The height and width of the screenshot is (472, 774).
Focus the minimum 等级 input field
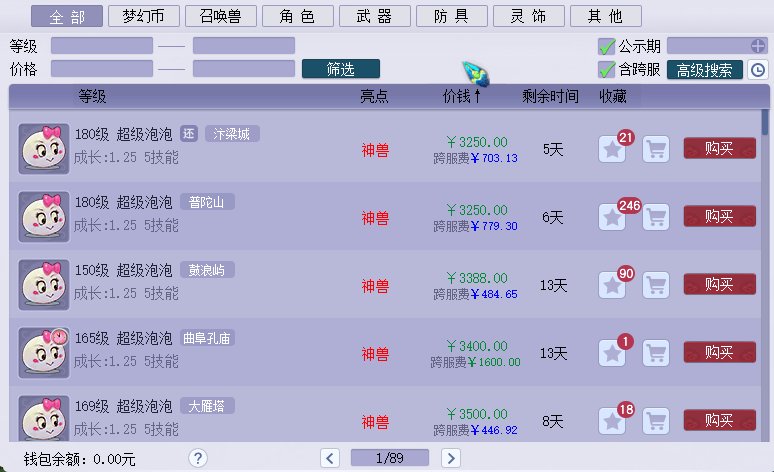click(102, 45)
